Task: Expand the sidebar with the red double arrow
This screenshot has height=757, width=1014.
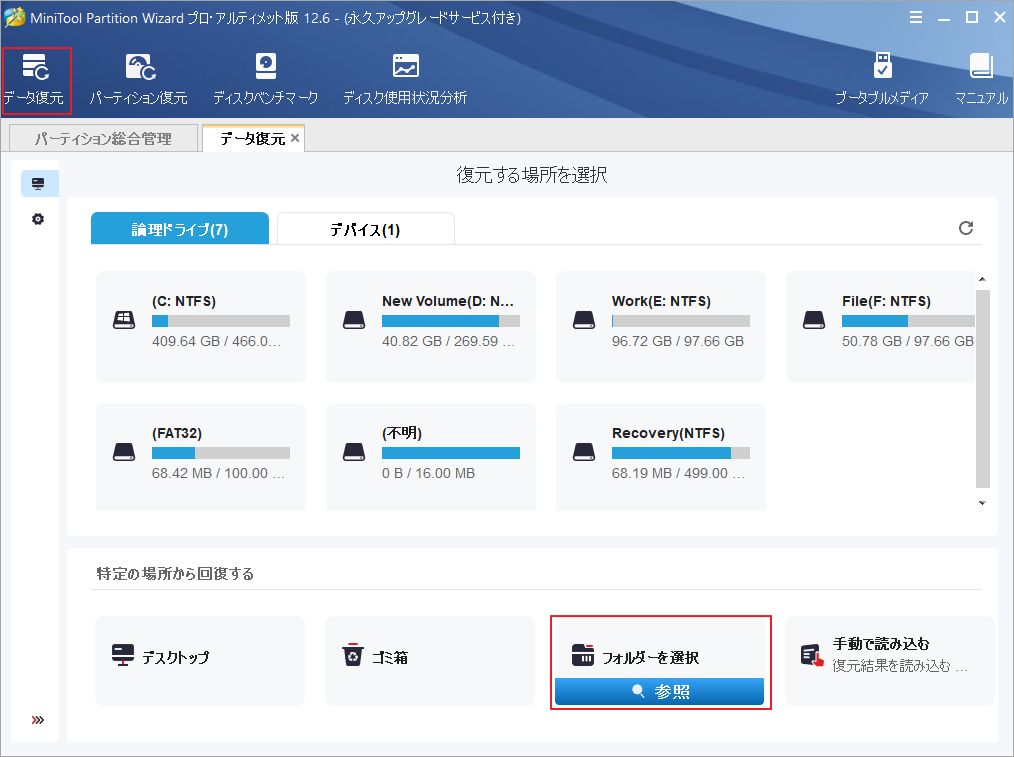Action: 38,720
